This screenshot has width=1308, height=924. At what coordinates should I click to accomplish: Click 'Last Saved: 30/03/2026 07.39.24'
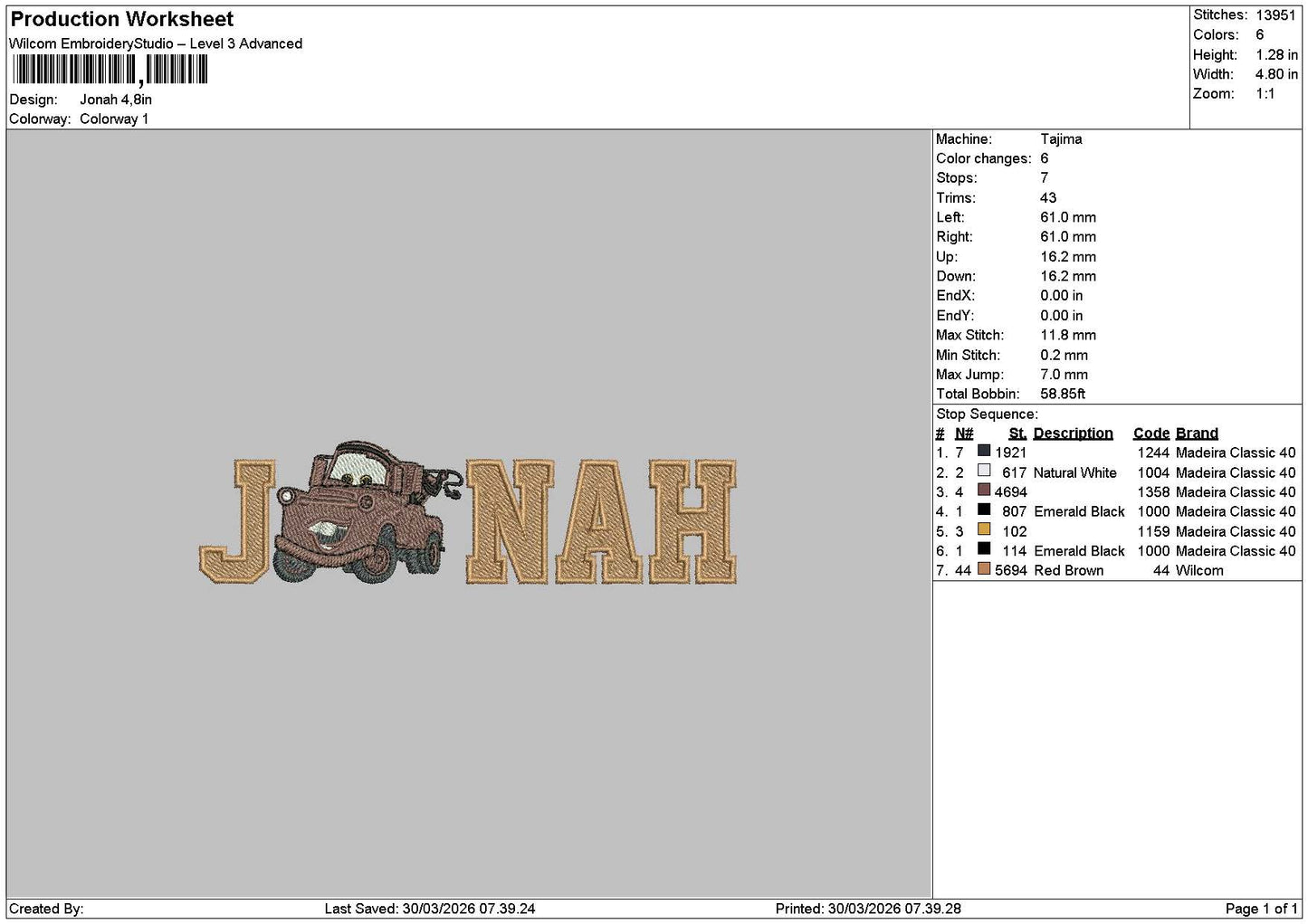(430, 909)
